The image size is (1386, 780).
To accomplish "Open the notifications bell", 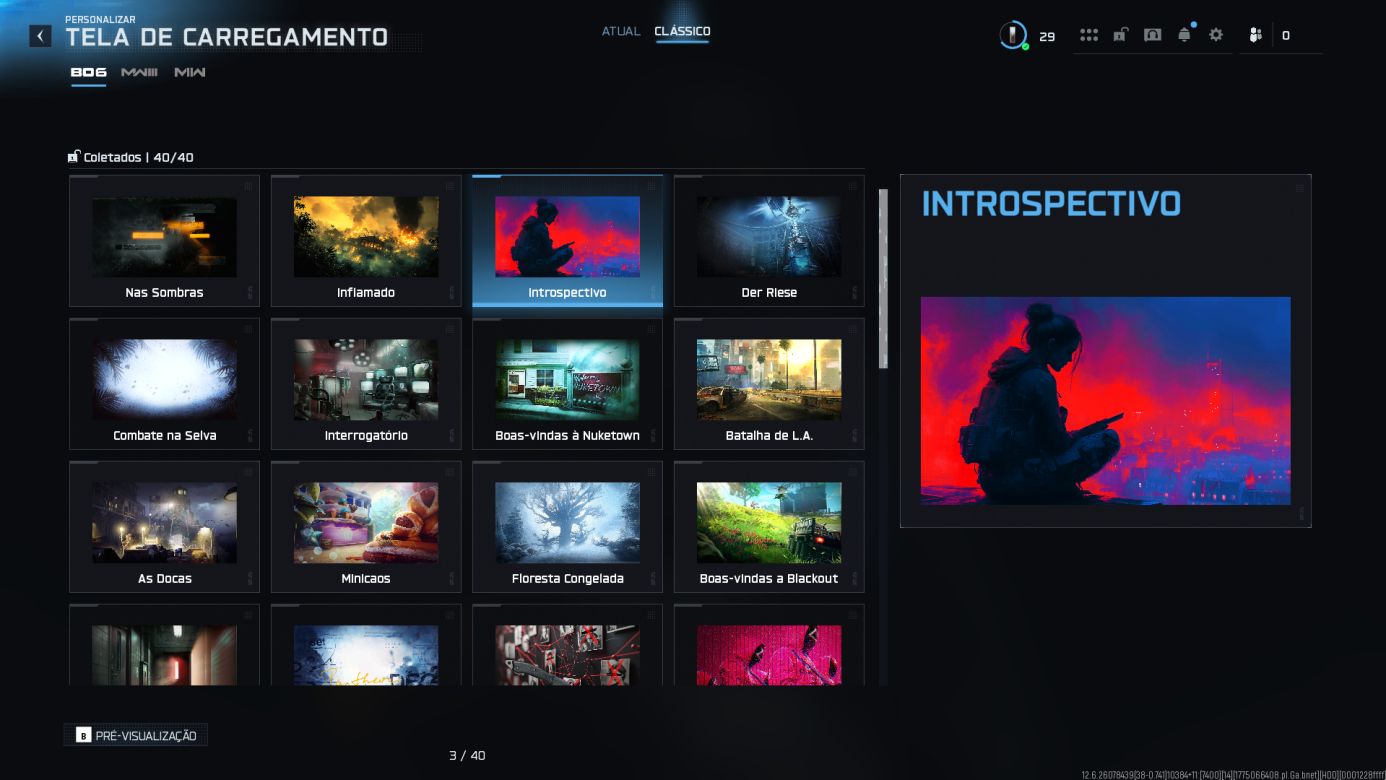I will coord(1185,35).
